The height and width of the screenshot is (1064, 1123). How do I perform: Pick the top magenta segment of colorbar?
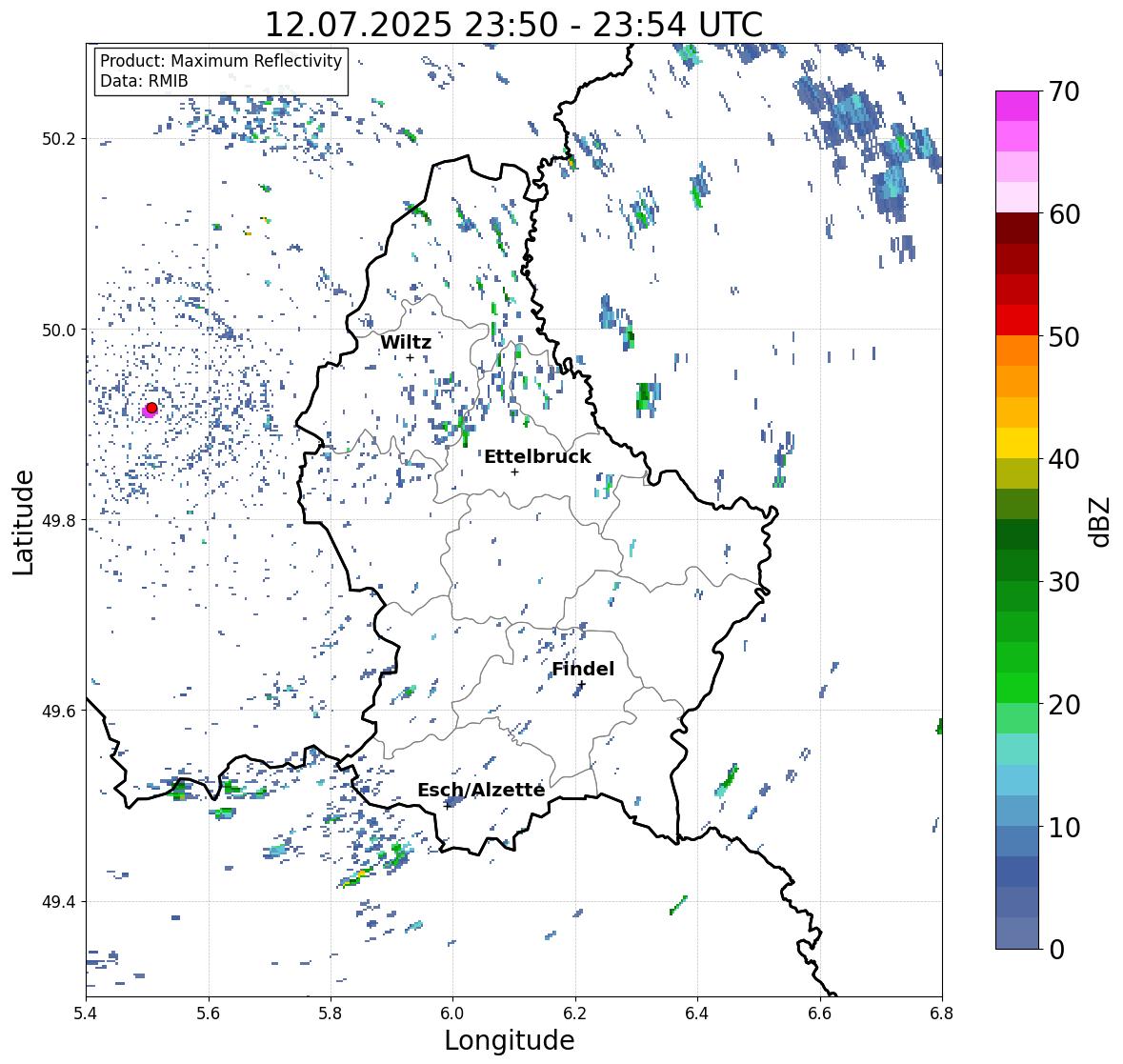coord(1017,106)
